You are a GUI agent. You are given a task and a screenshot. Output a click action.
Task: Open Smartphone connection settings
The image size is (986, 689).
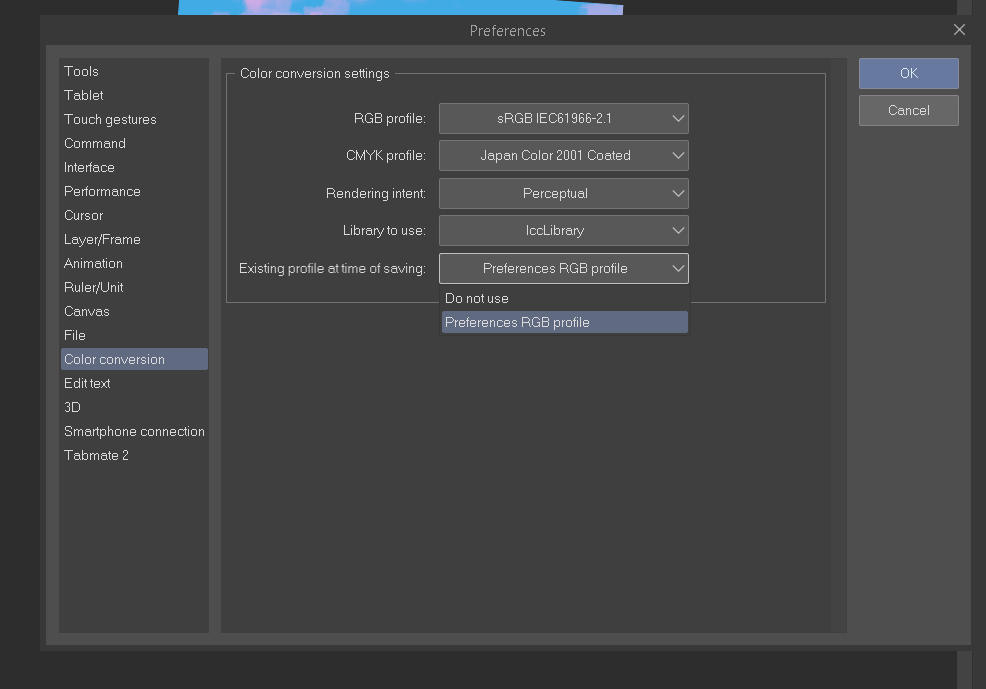coord(134,431)
